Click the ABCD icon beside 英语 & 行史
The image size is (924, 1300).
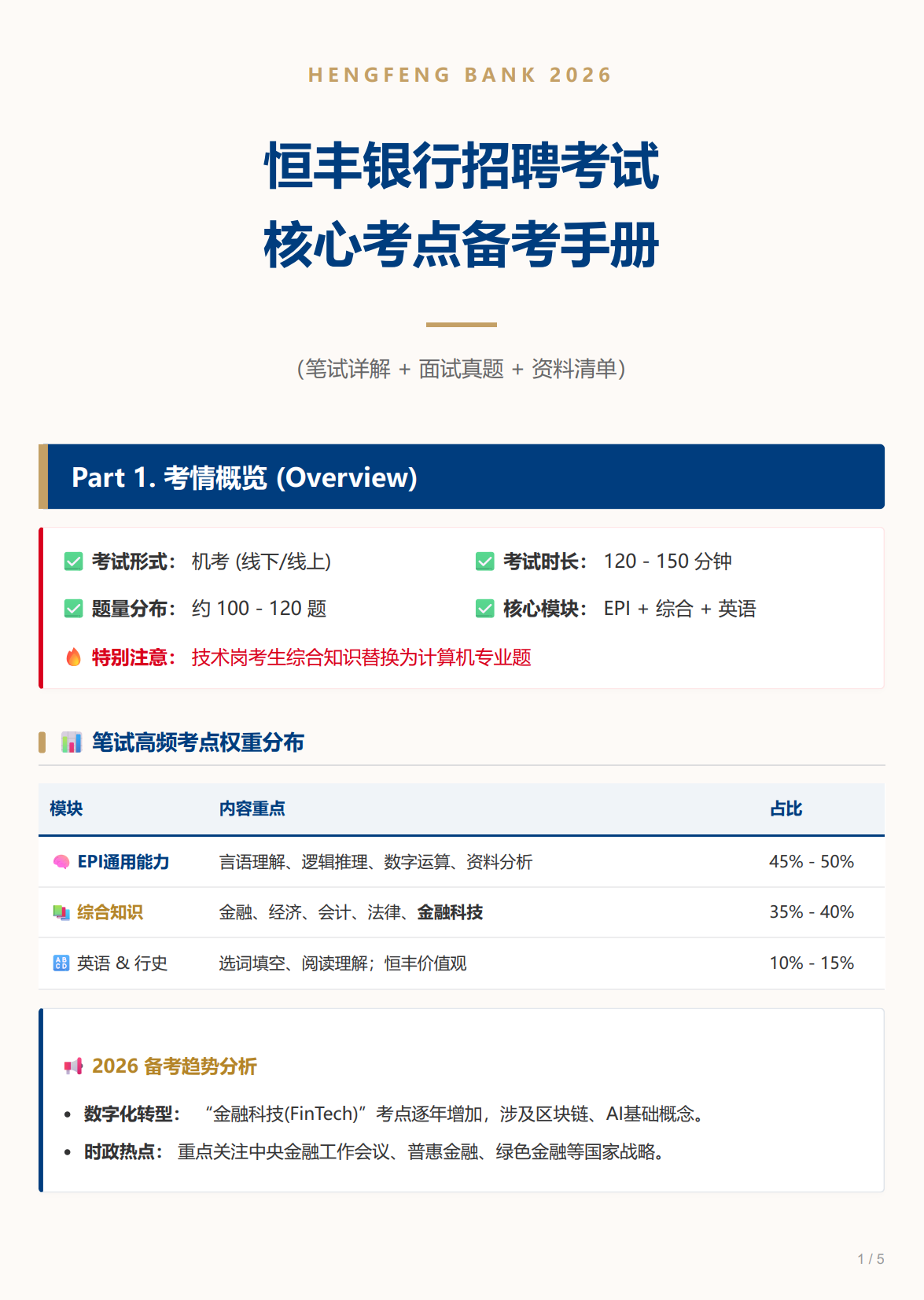pos(61,963)
